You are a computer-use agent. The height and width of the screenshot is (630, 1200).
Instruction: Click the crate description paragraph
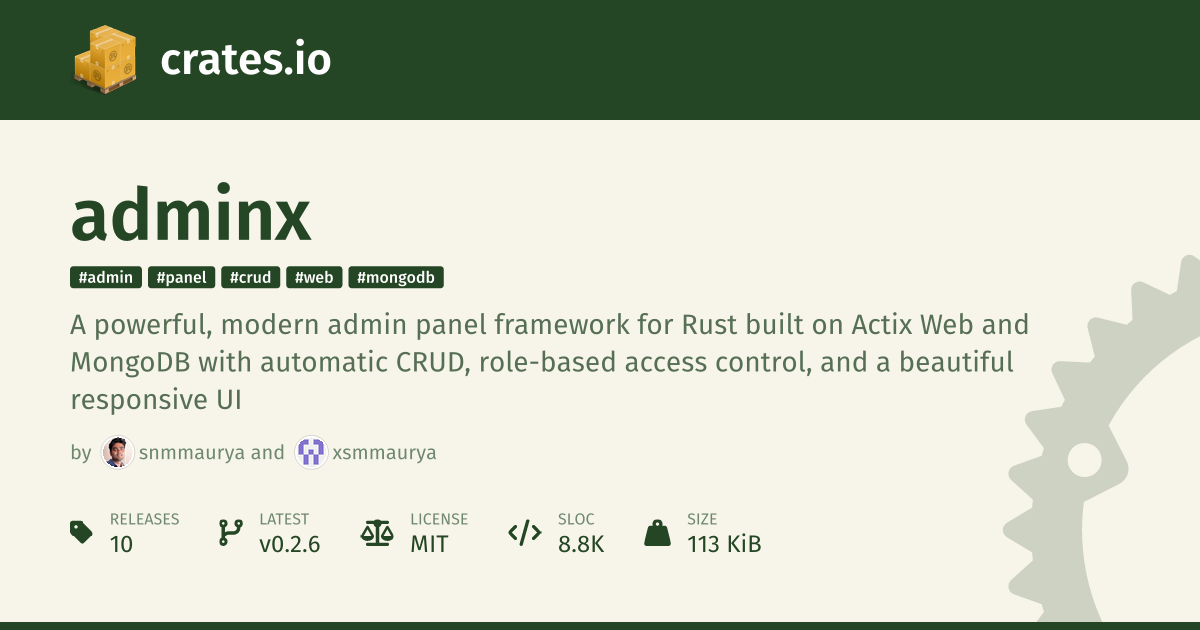[540, 362]
